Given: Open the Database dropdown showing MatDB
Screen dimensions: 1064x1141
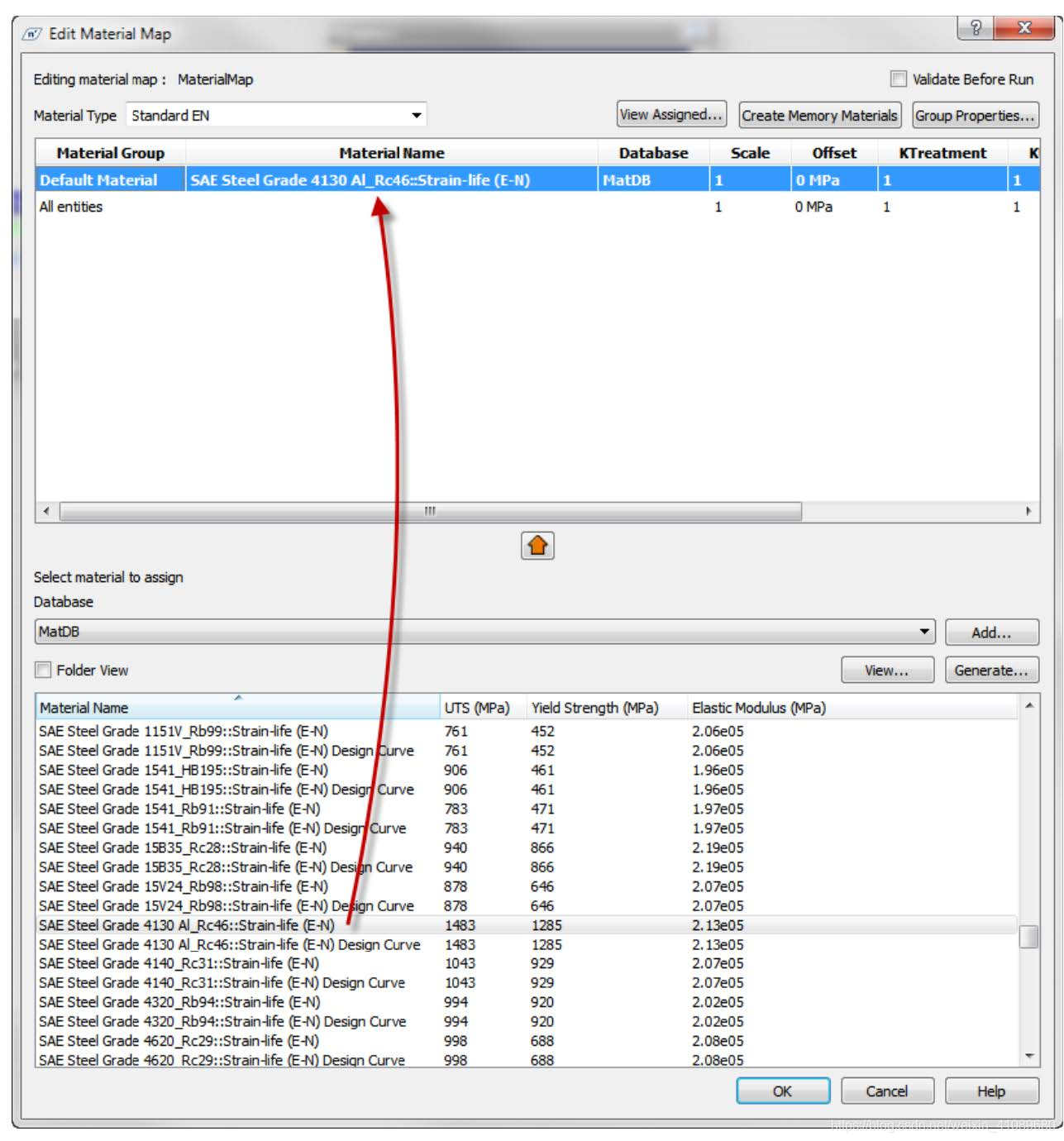Looking at the screenshot, I should tap(925, 631).
